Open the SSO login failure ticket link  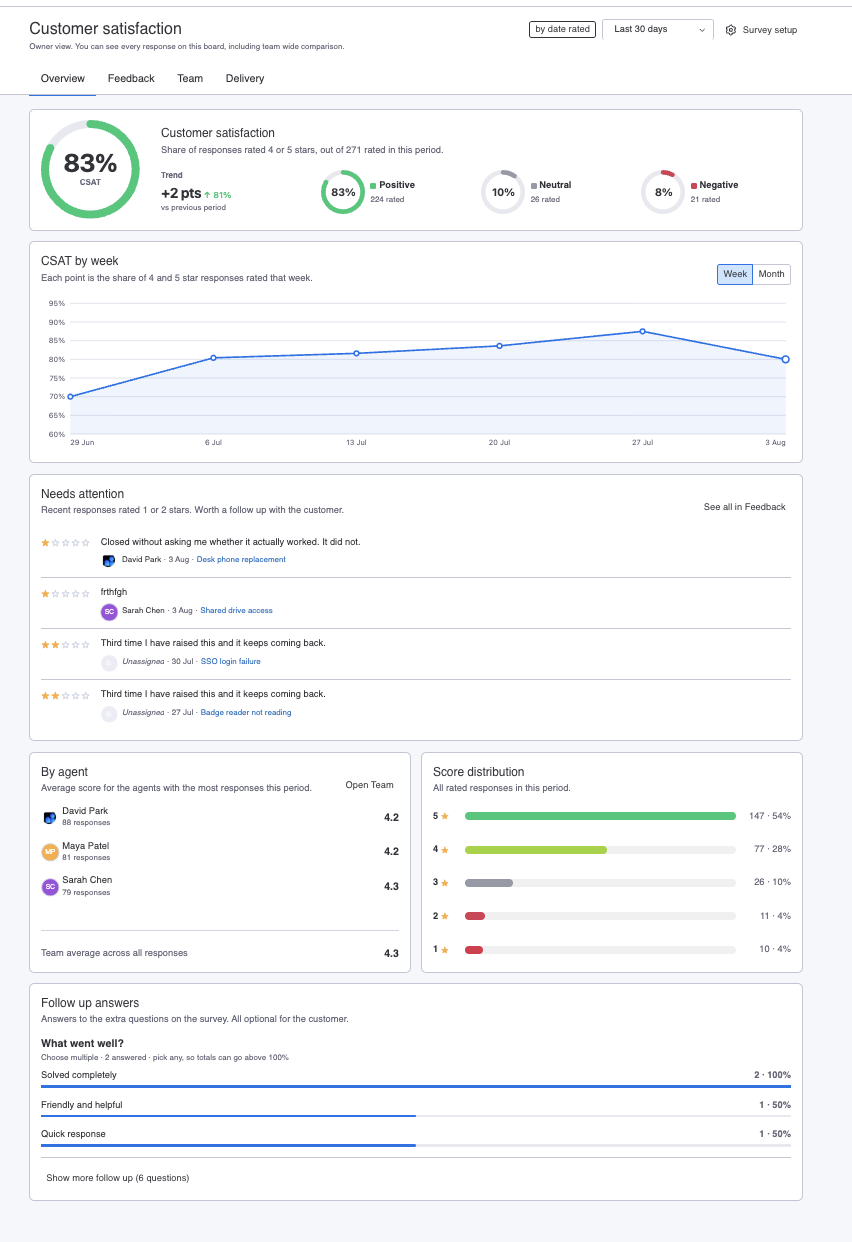[x=231, y=662]
